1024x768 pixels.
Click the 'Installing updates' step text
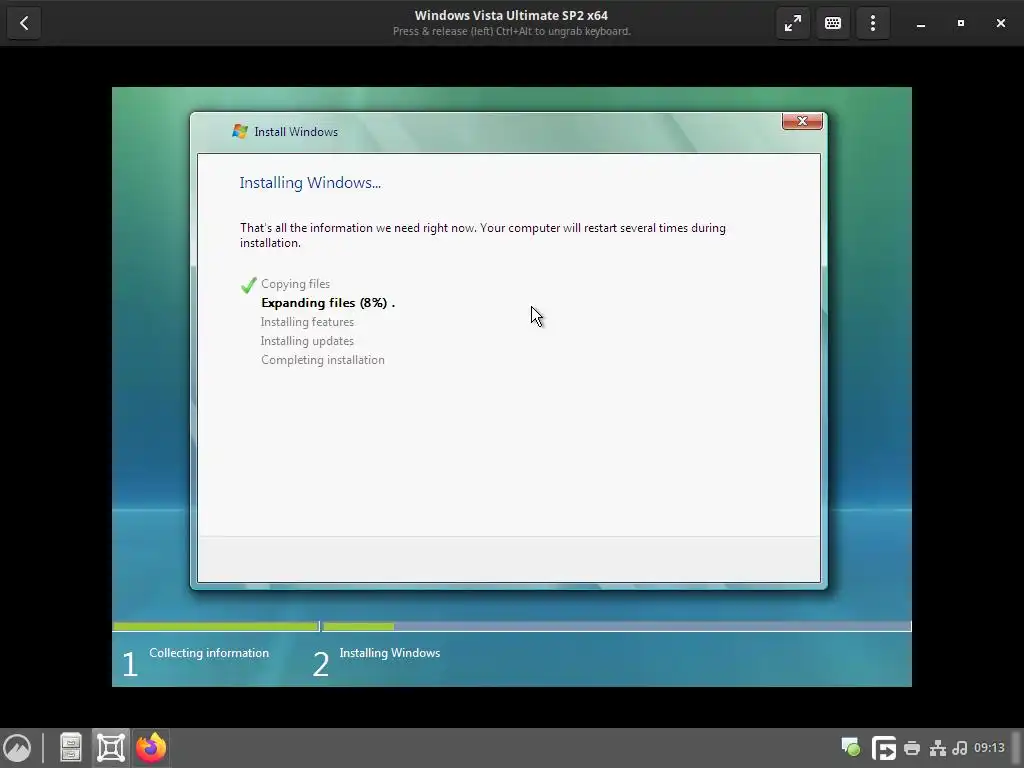tap(307, 341)
